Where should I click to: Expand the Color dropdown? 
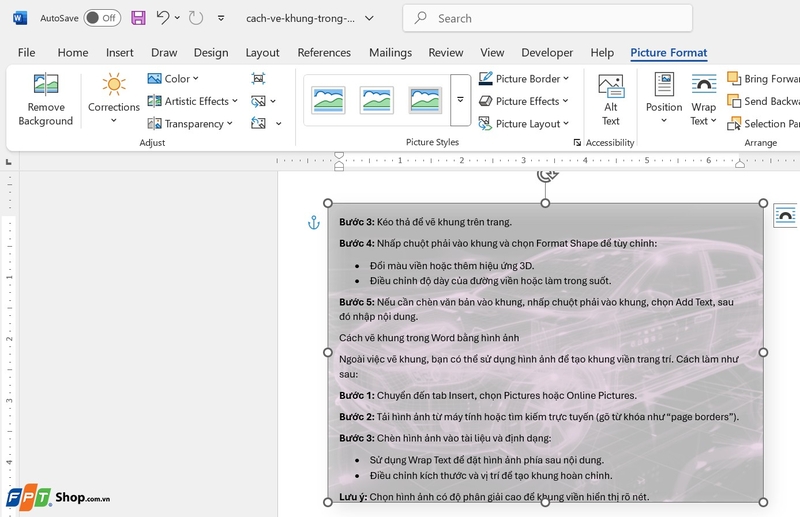tap(174, 78)
